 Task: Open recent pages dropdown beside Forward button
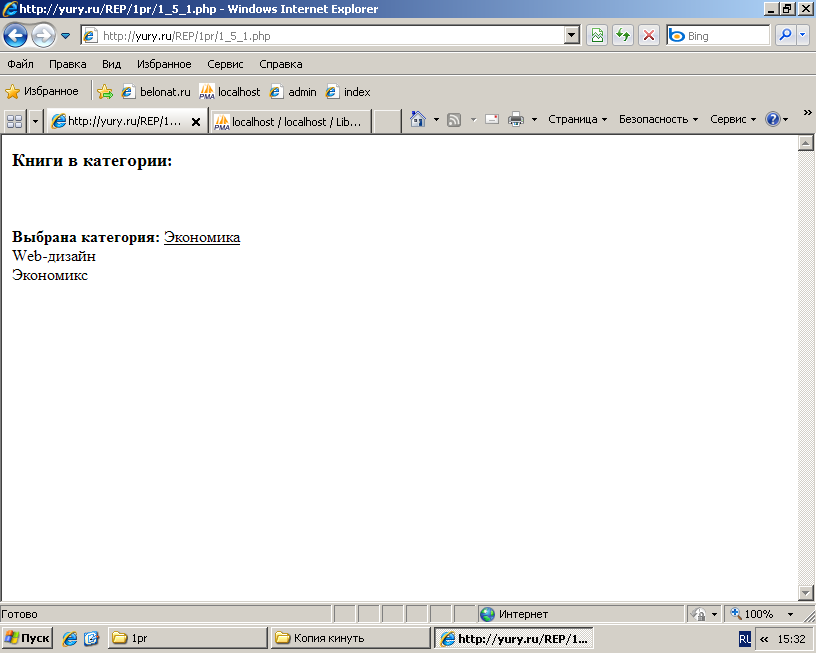(66, 36)
